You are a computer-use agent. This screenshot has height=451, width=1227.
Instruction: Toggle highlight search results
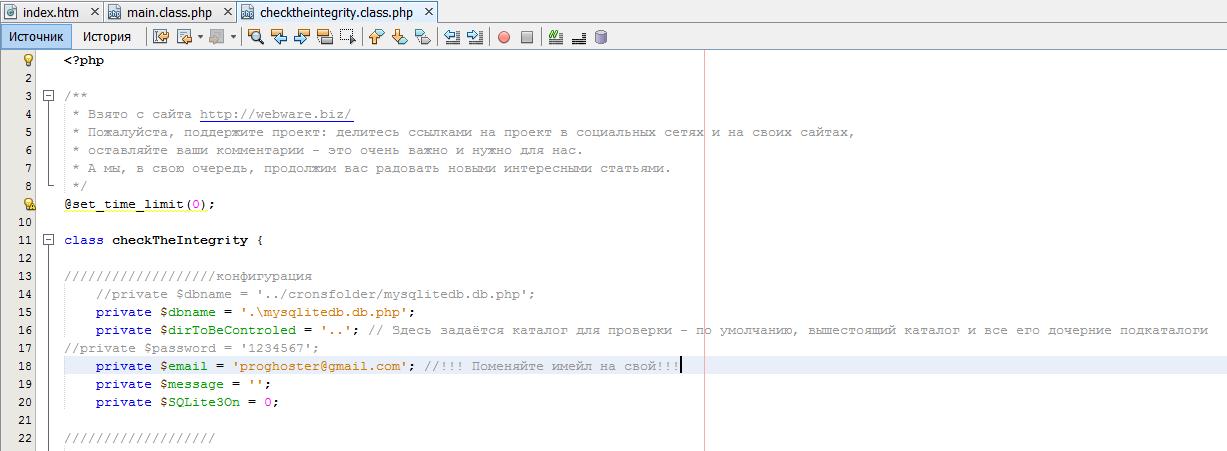325,37
